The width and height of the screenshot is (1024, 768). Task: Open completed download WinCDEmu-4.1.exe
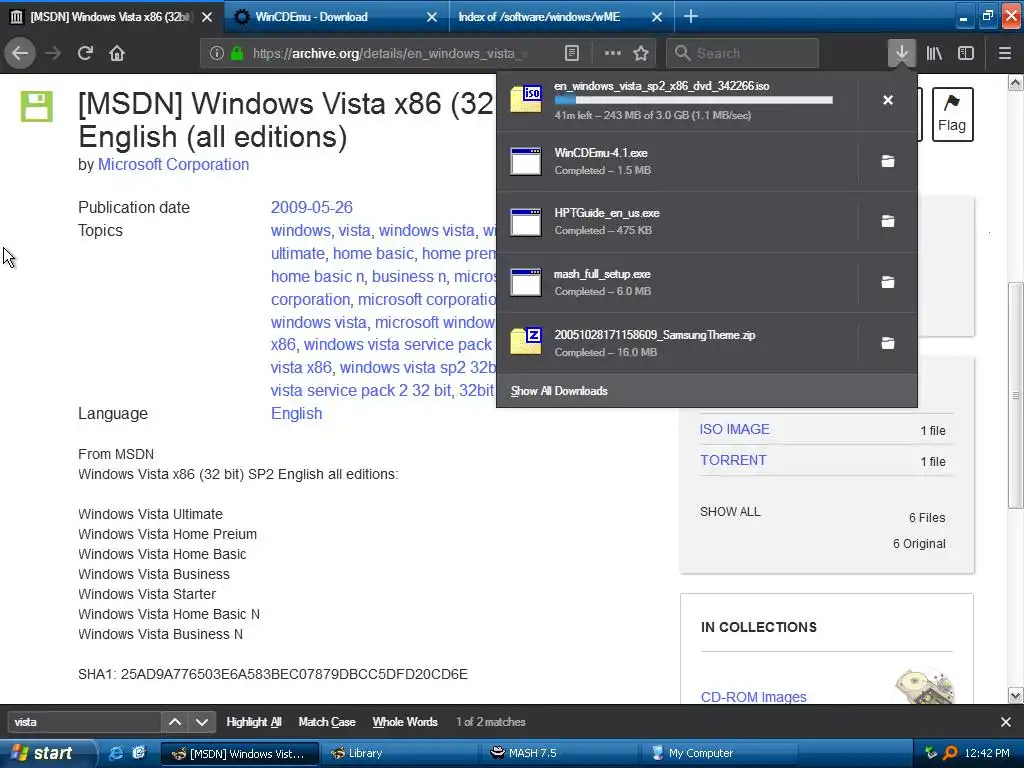point(677,161)
